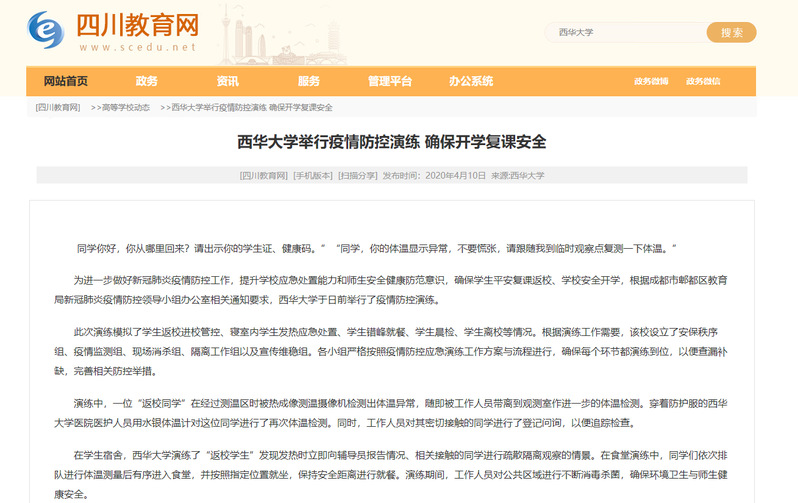The height and width of the screenshot is (503, 798).
Task: Click the 政务微信 link in the nav bar
Action: point(703,81)
